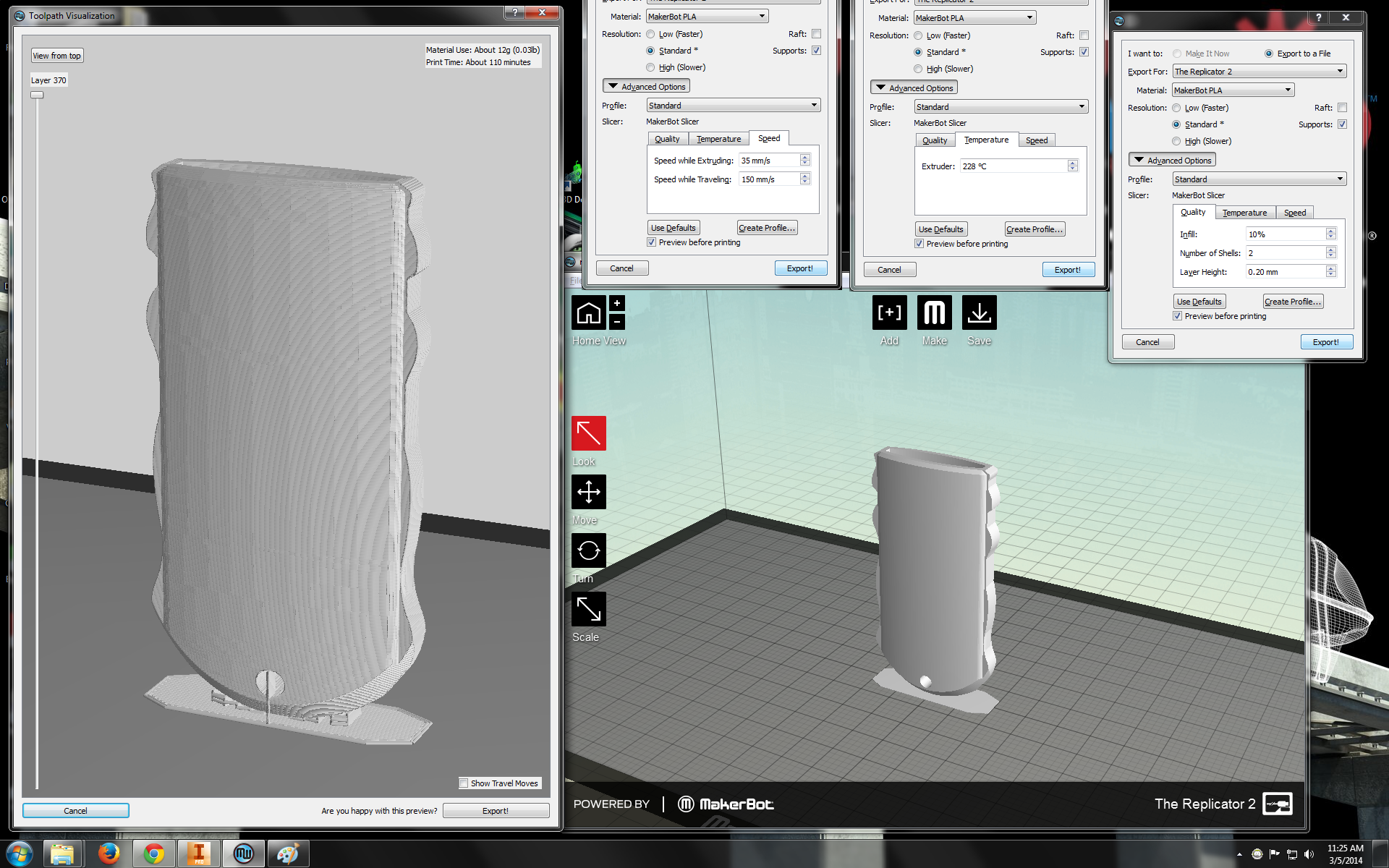
Task: Open Material dropdown in Temperature-tab dialog
Action: pos(974,18)
